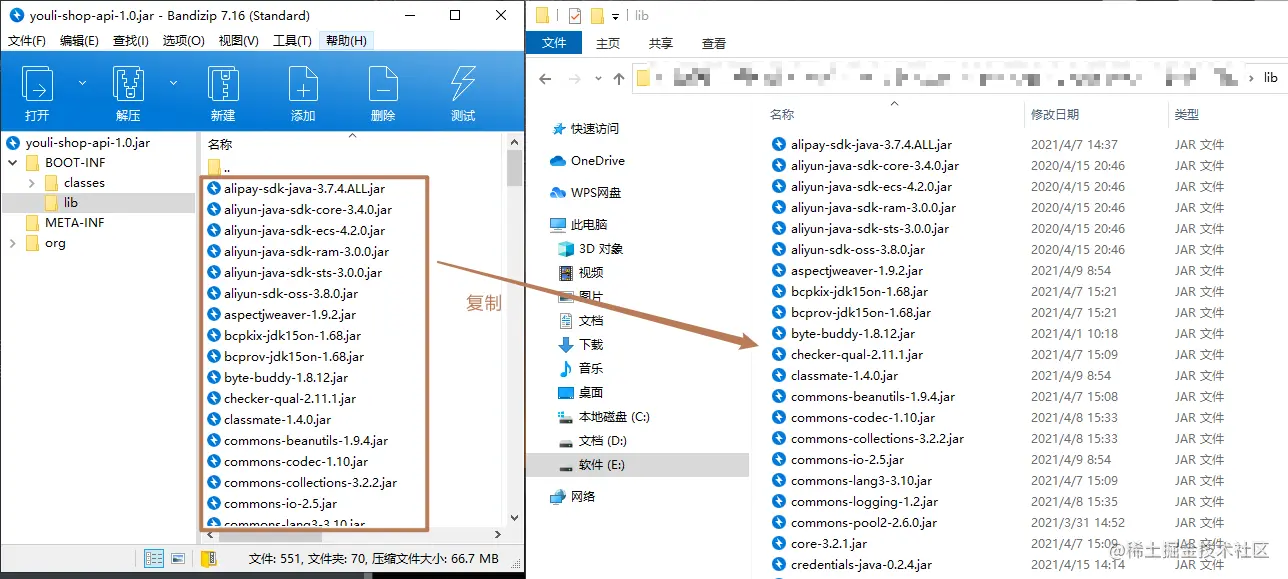Click Explorer Up one level arrow

(619, 78)
